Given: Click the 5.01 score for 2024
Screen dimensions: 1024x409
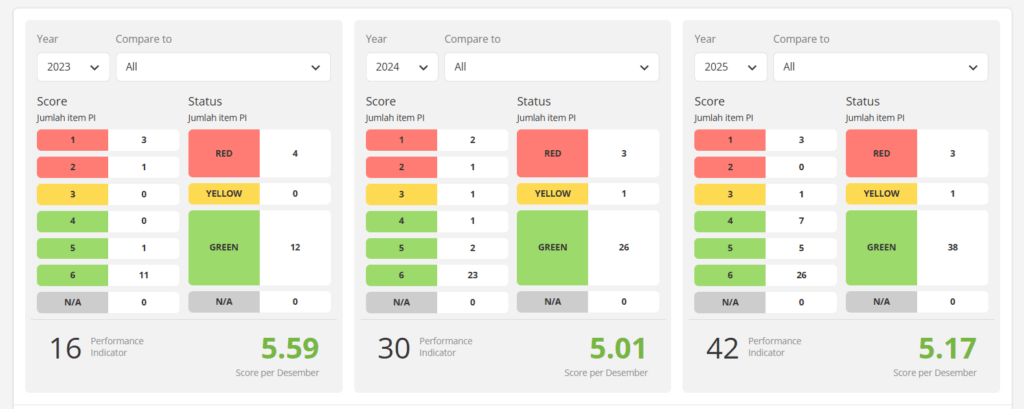Looking at the screenshot, I should (x=618, y=348).
